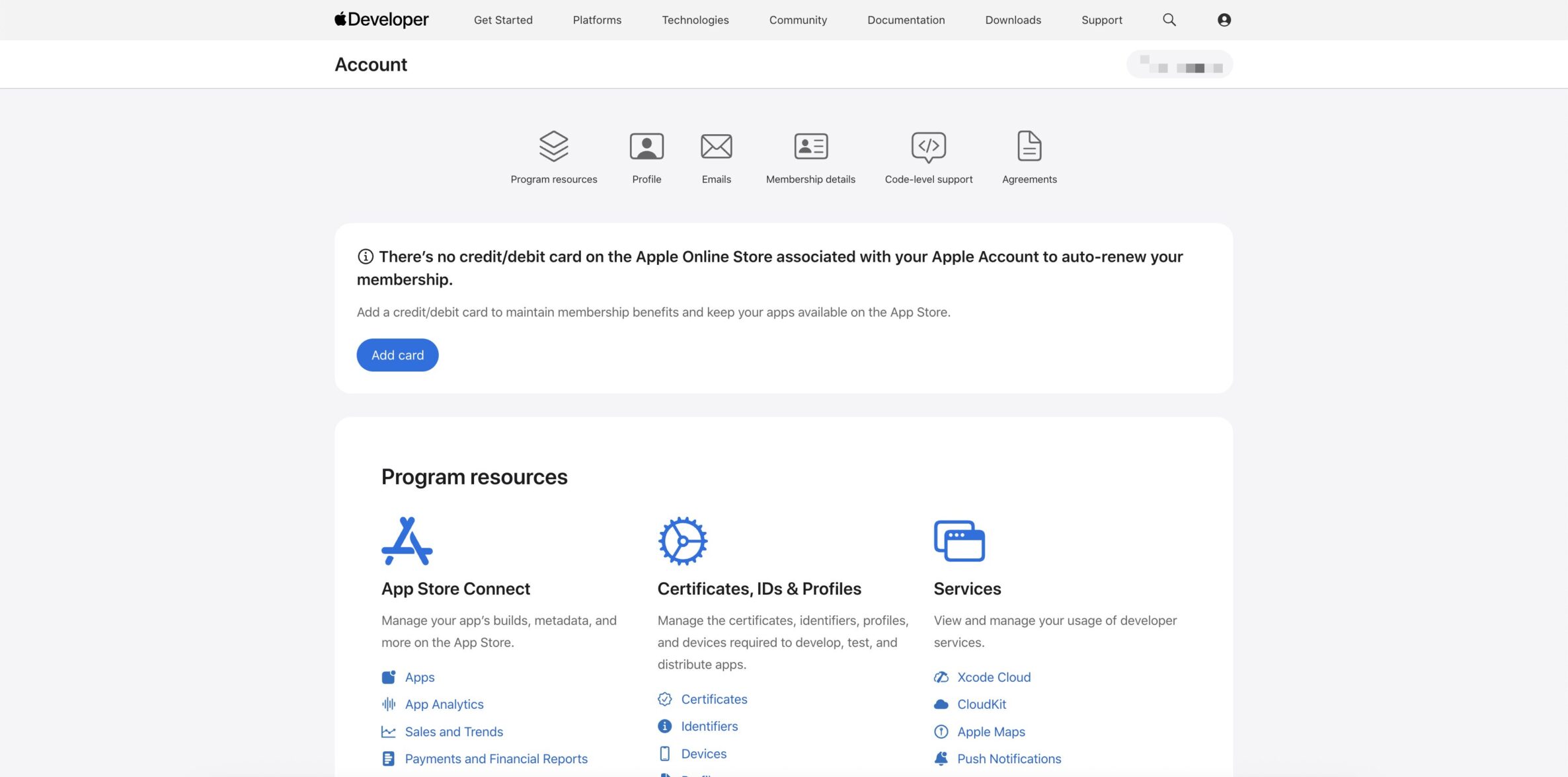Click the Sales and Trends chart icon
The width and height of the screenshot is (1568, 777).
coord(389,732)
